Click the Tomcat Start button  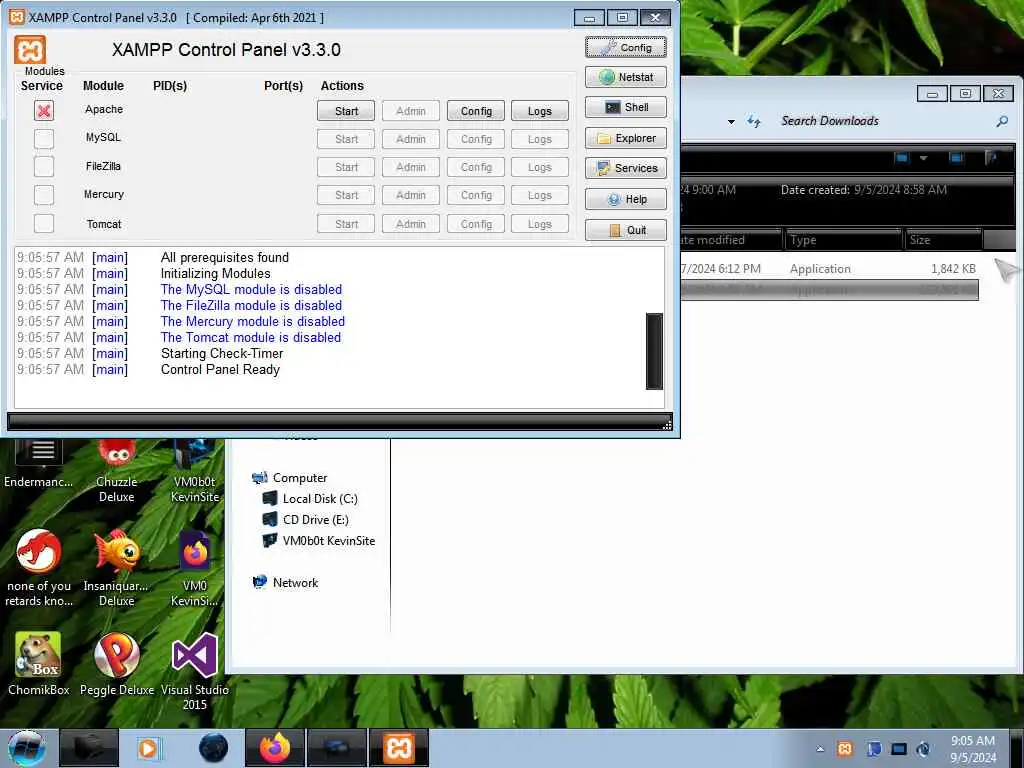tap(346, 224)
